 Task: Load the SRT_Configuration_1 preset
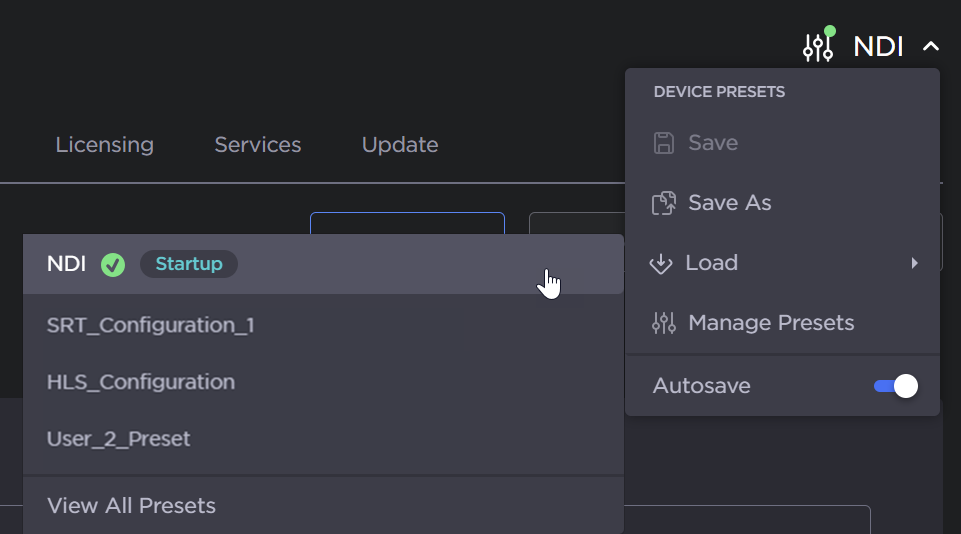150,325
